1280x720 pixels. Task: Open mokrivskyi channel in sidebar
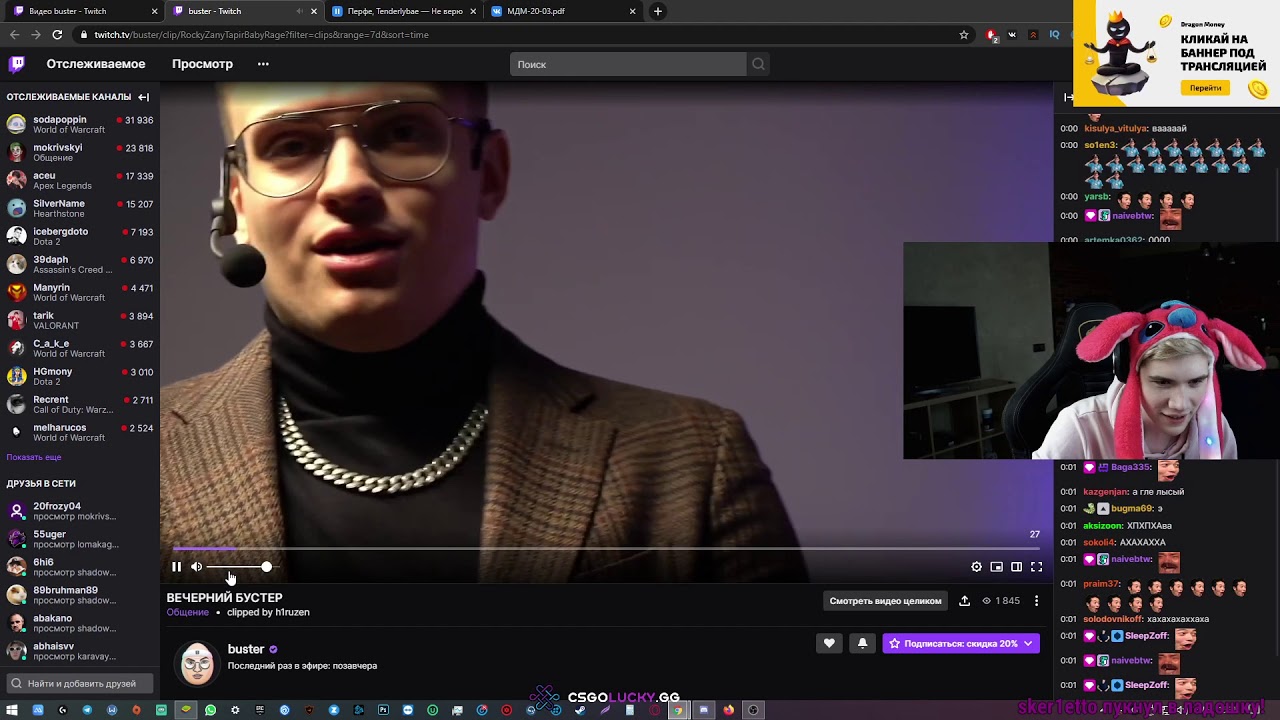(80, 153)
